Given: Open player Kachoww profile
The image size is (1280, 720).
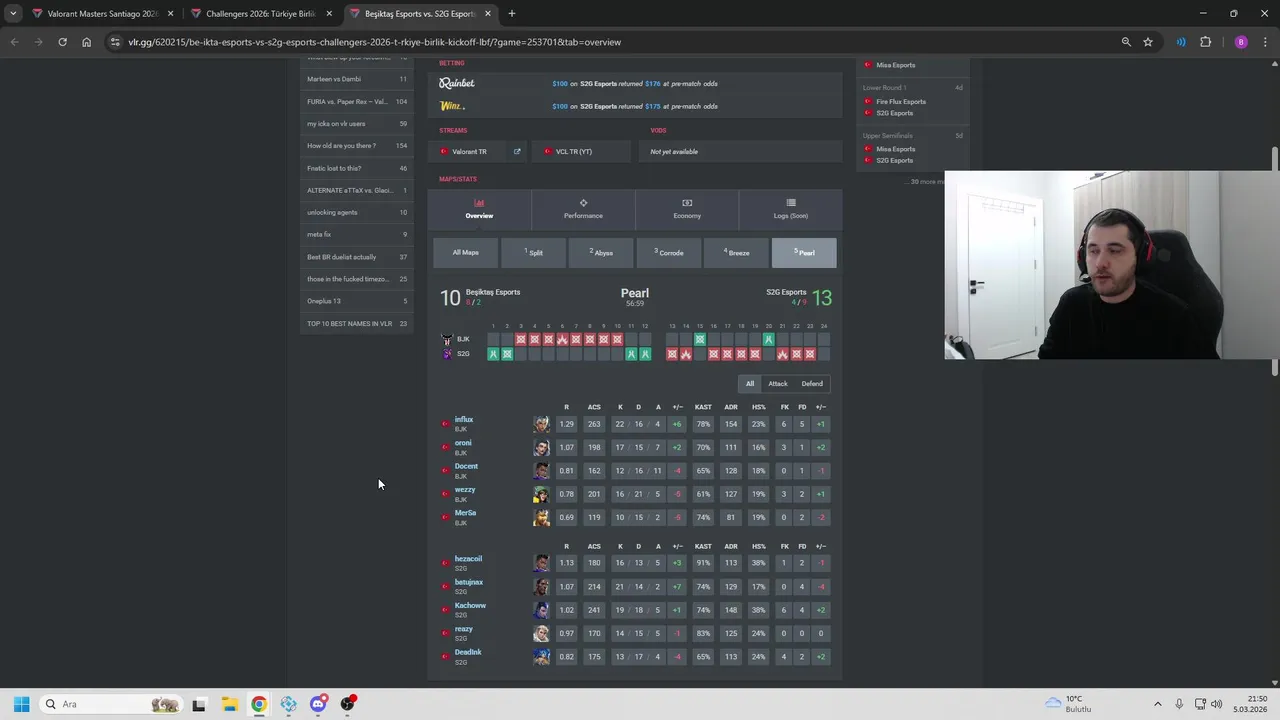Looking at the screenshot, I should 470,605.
